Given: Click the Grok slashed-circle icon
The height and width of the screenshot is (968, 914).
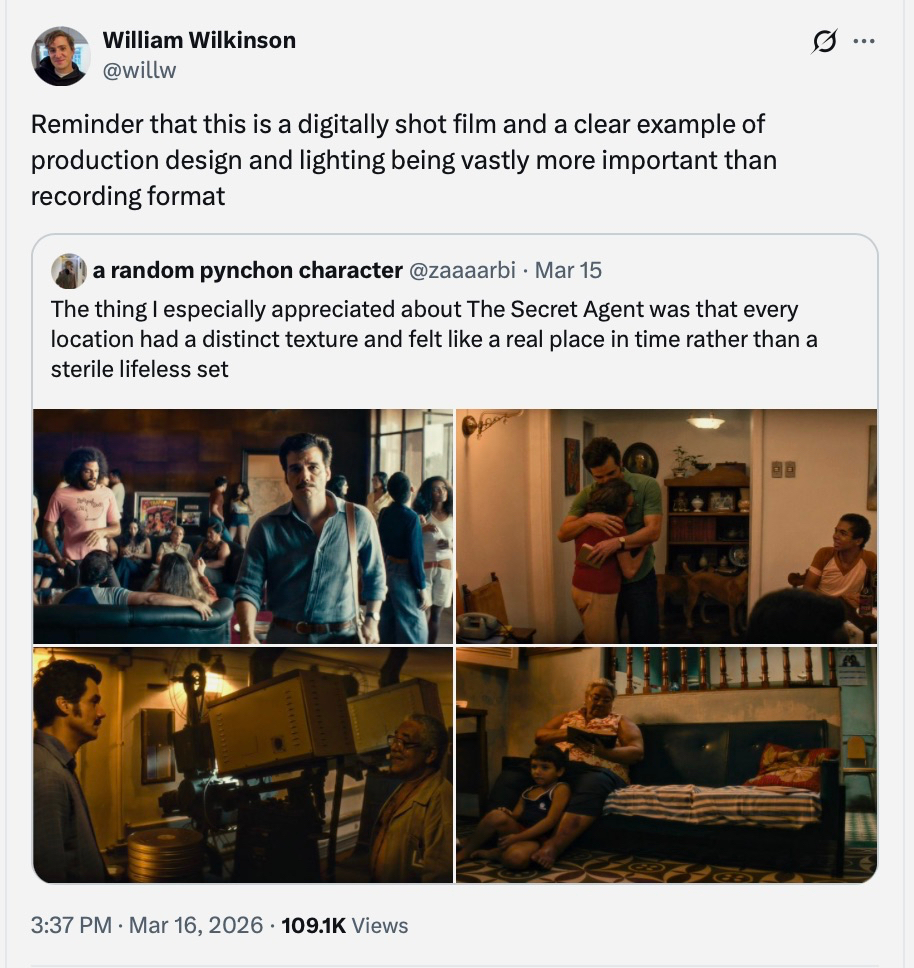Looking at the screenshot, I should point(825,42).
